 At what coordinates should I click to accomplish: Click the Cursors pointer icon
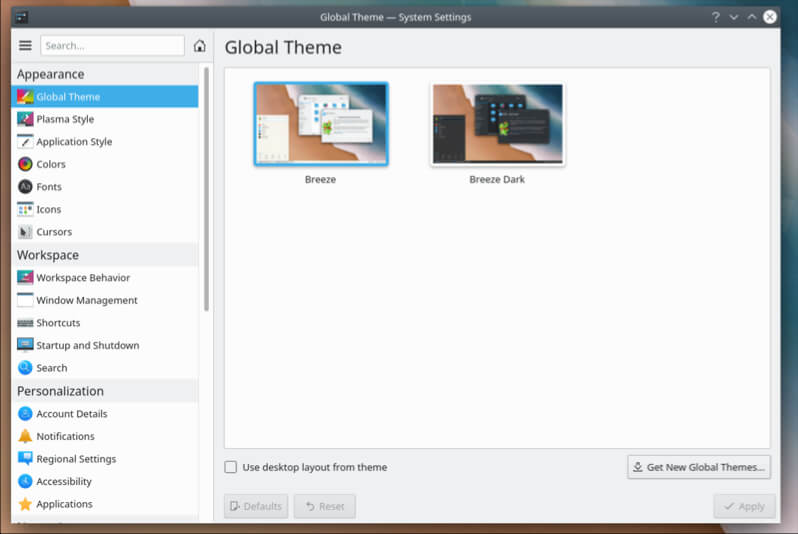pyautogui.click(x=25, y=232)
